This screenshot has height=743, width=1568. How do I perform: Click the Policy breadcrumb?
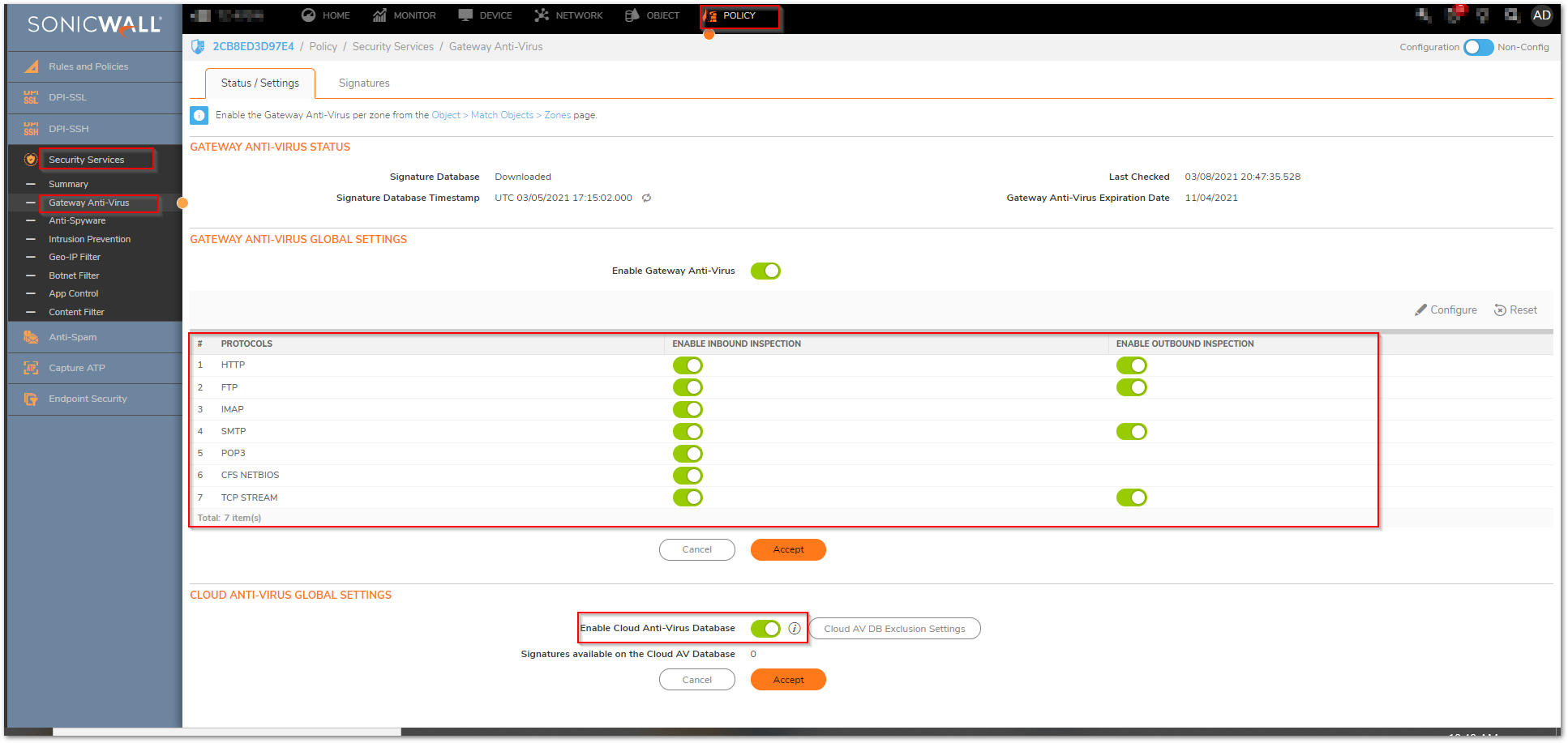[x=323, y=47]
